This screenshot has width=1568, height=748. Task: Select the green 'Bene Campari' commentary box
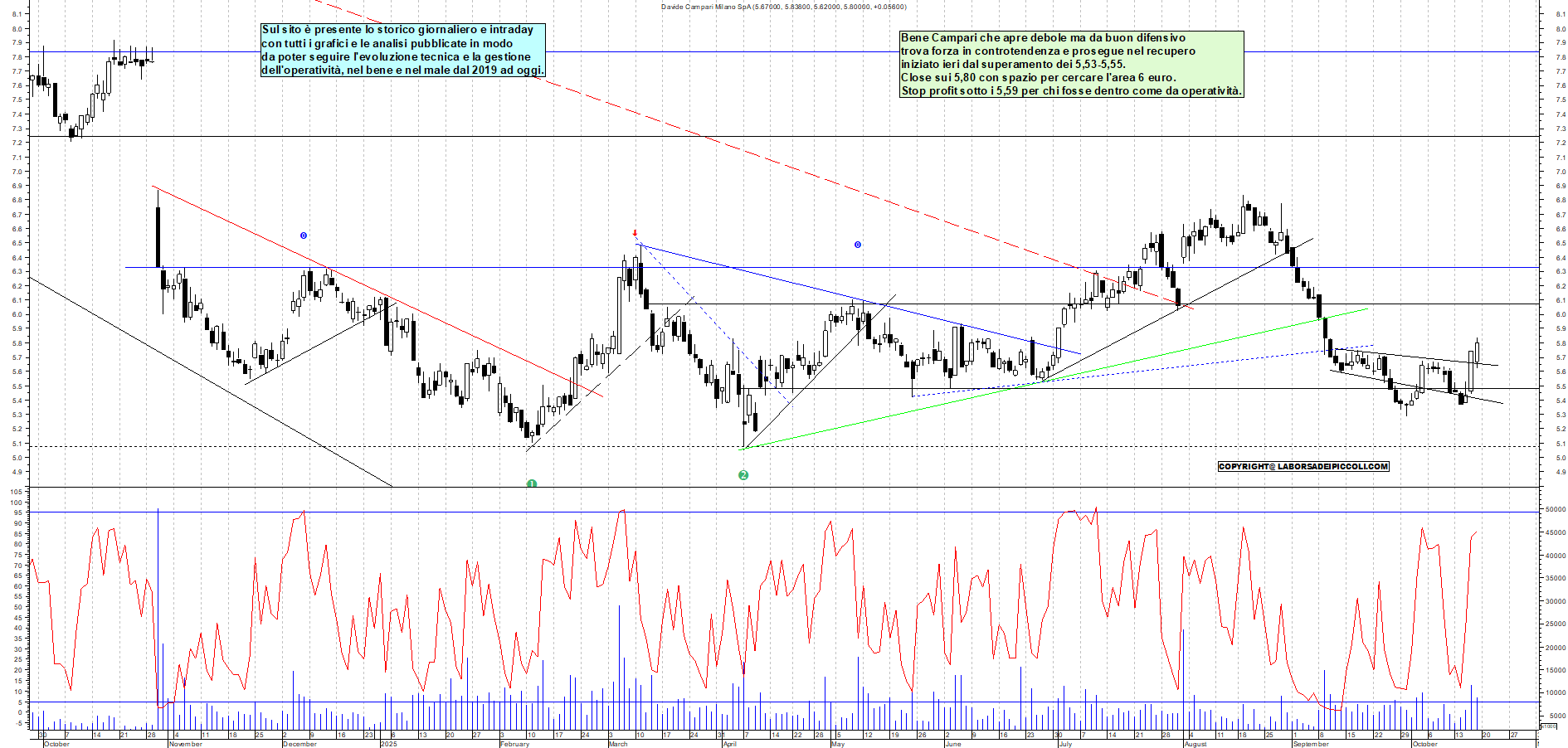pos(1071,65)
